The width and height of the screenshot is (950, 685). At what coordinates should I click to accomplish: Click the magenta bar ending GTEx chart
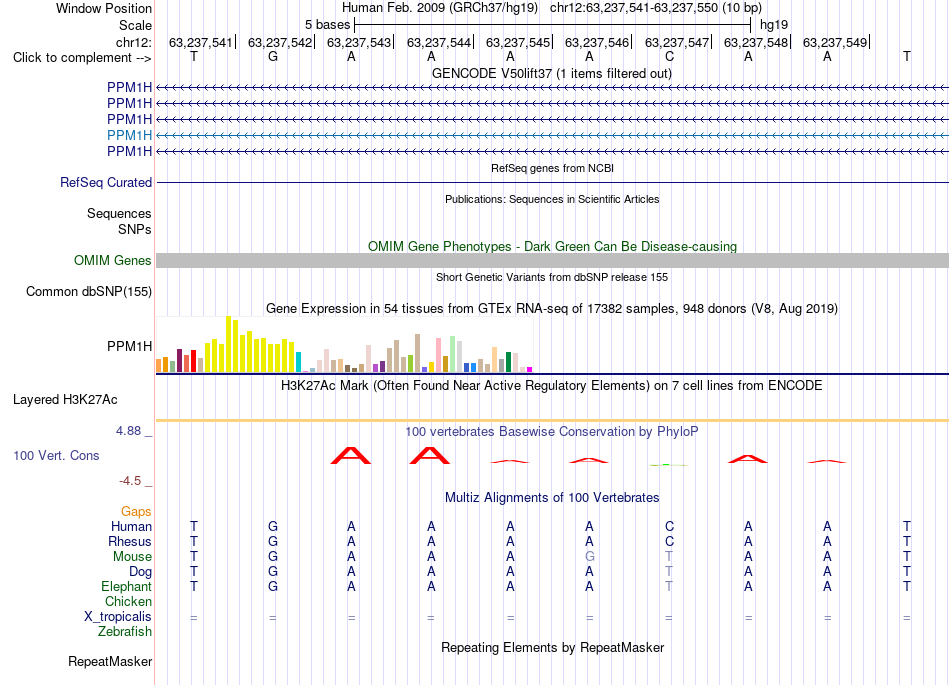pos(529,369)
